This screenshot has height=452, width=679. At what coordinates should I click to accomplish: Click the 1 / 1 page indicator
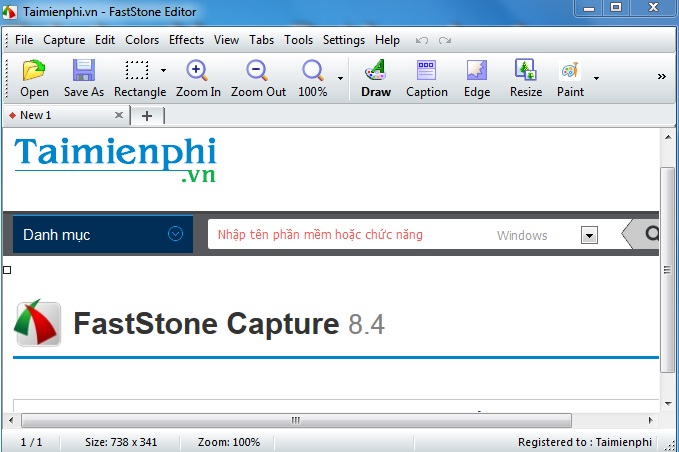click(x=31, y=442)
